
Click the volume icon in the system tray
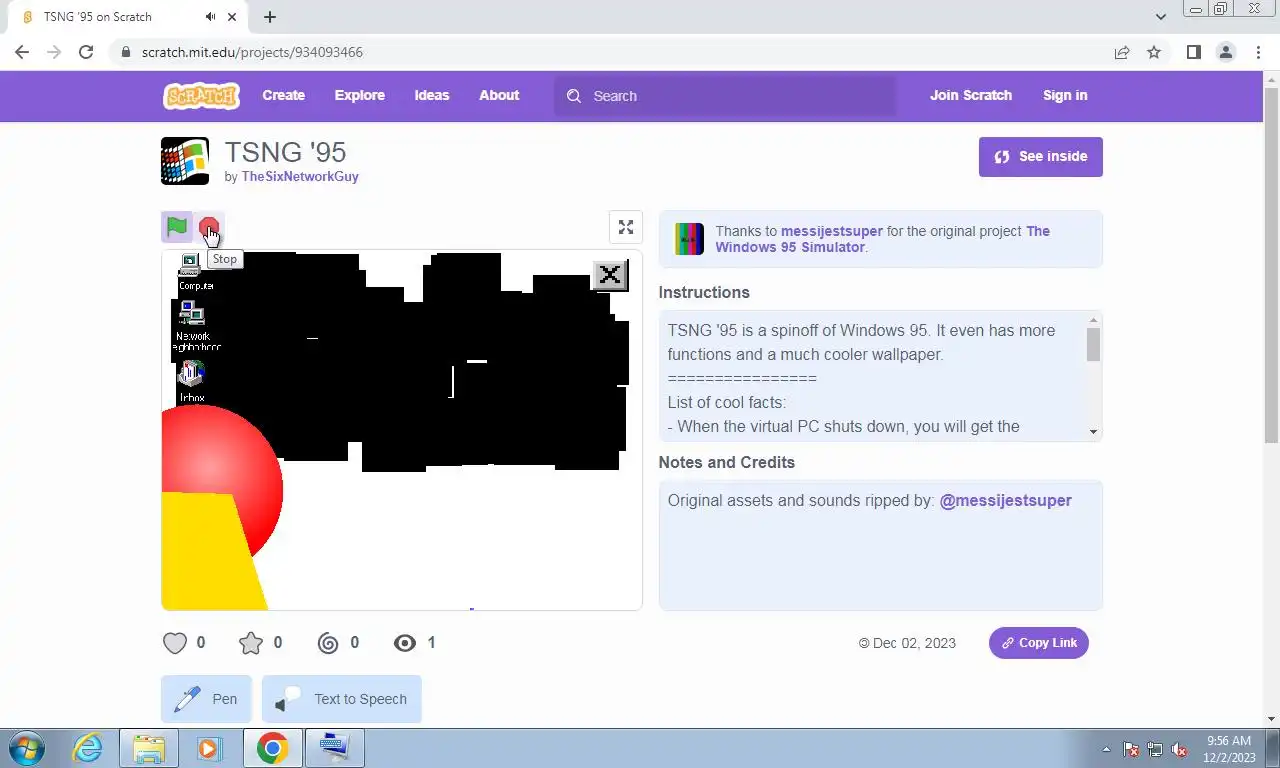point(1179,749)
